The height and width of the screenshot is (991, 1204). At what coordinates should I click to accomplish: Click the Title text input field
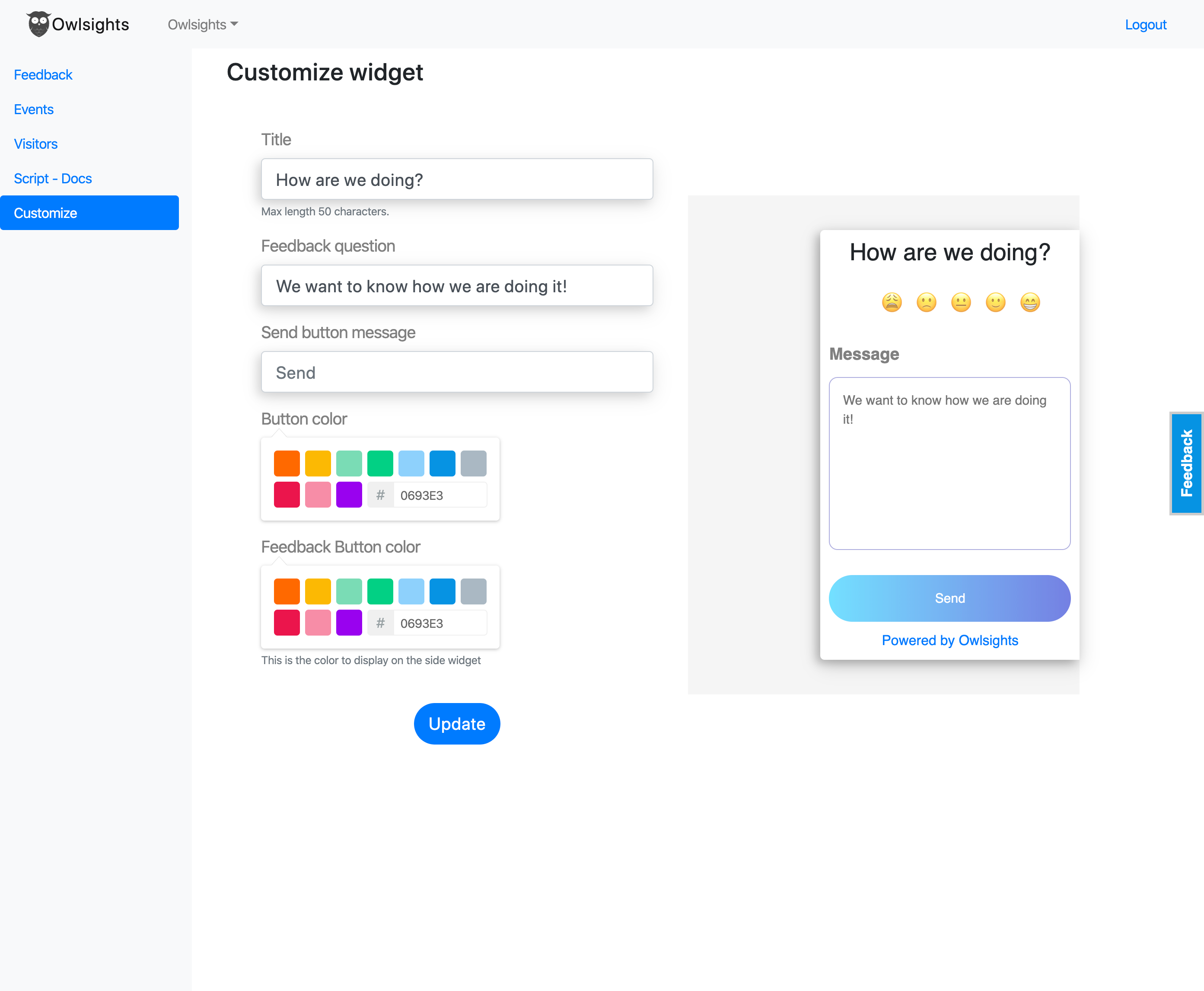pos(456,179)
